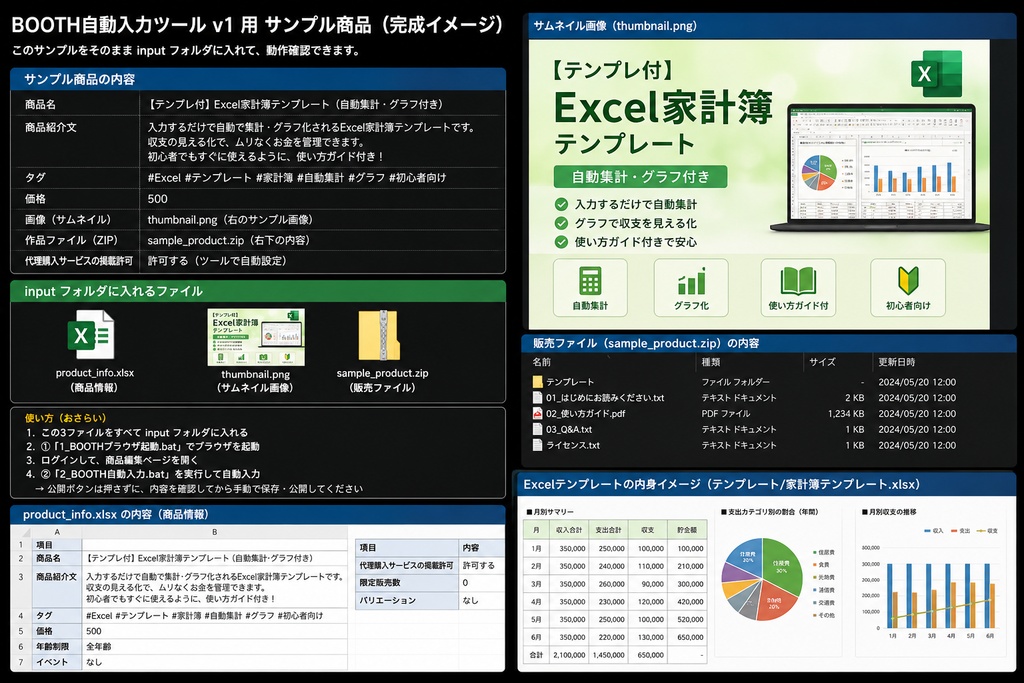Click the 自動集計 calculator icon
Image resolution: width=1024 pixels, height=683 pixels.
(x=590, y=281)
